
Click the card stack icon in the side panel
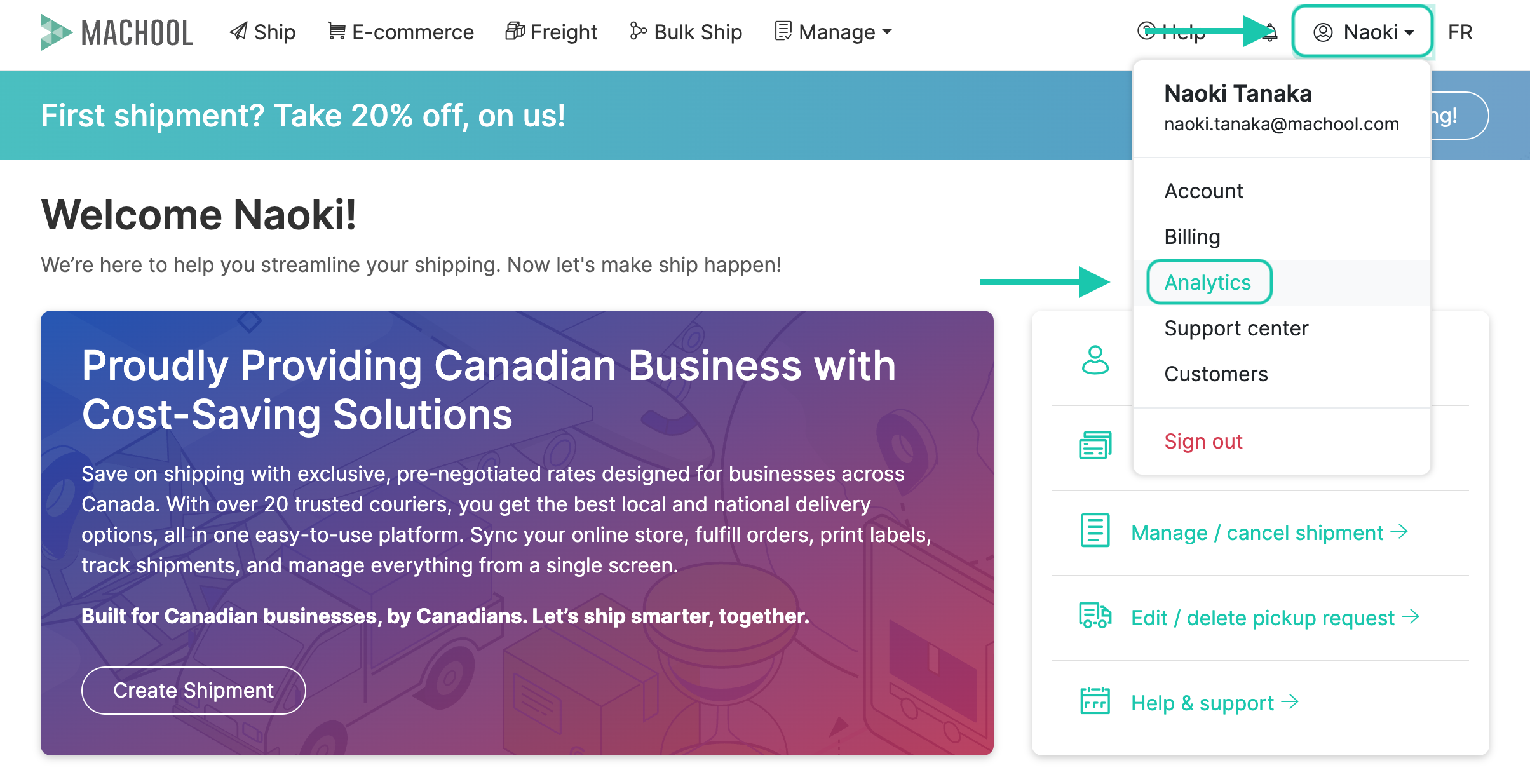(1095, 445)
